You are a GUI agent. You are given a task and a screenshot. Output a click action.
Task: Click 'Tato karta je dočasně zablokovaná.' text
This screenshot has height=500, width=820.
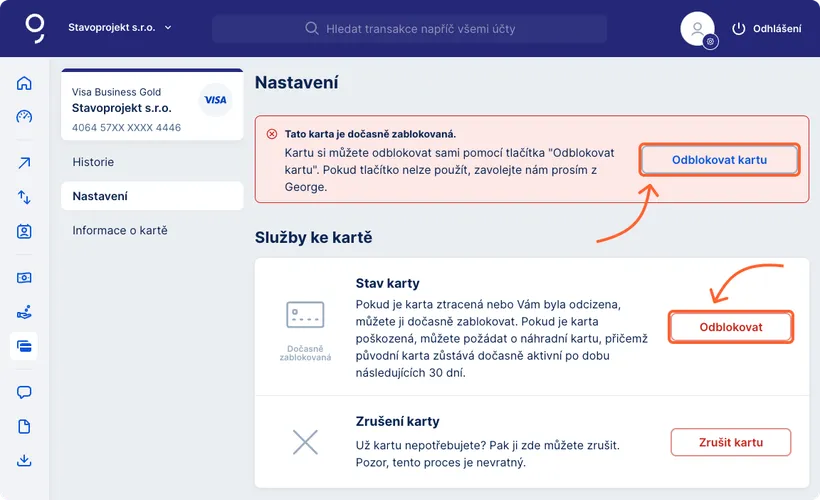coord(370,134)
